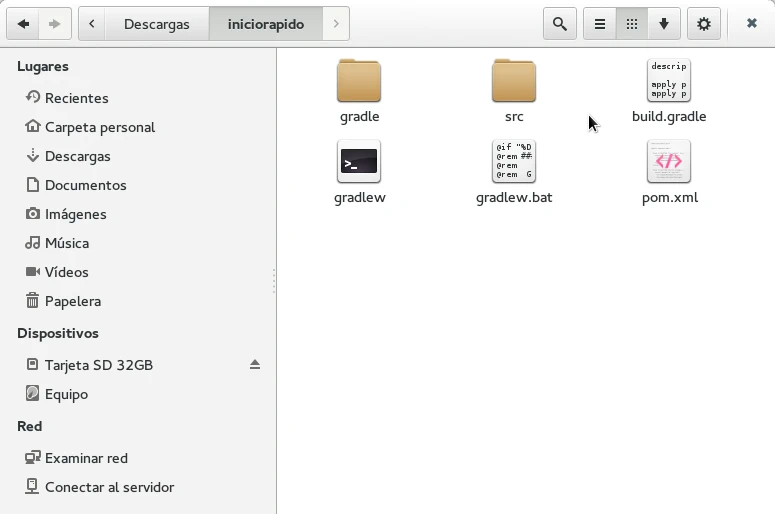Go to Papelera in the sidebar

coord(72,301)
